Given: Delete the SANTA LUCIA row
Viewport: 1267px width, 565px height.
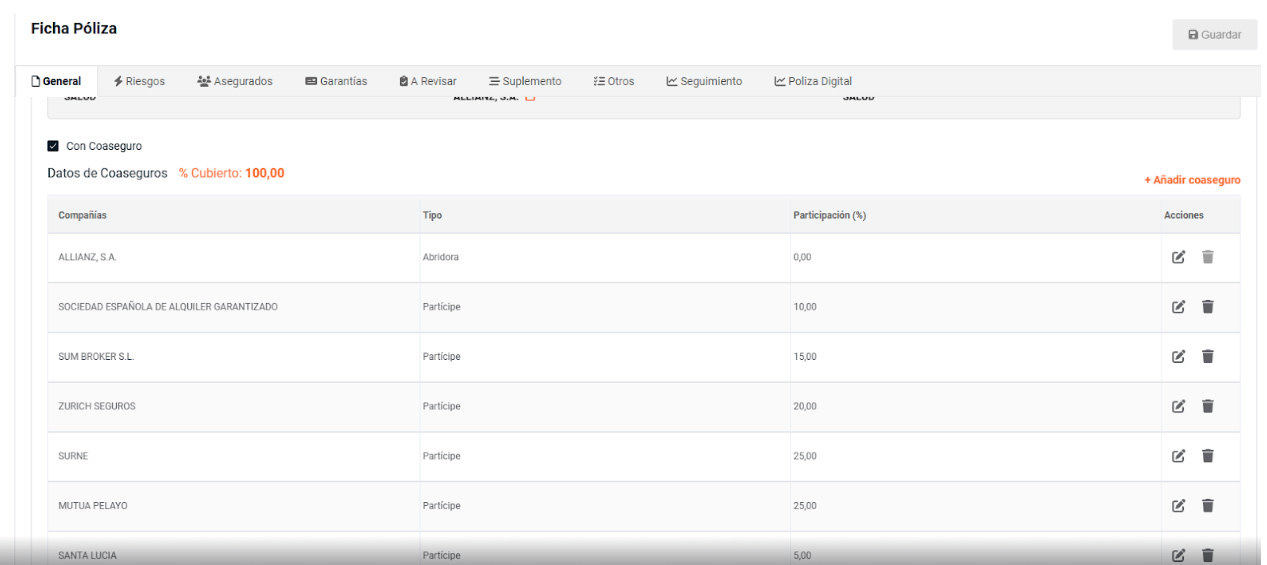Looking at the screenshot, I should pos(1207,555).
